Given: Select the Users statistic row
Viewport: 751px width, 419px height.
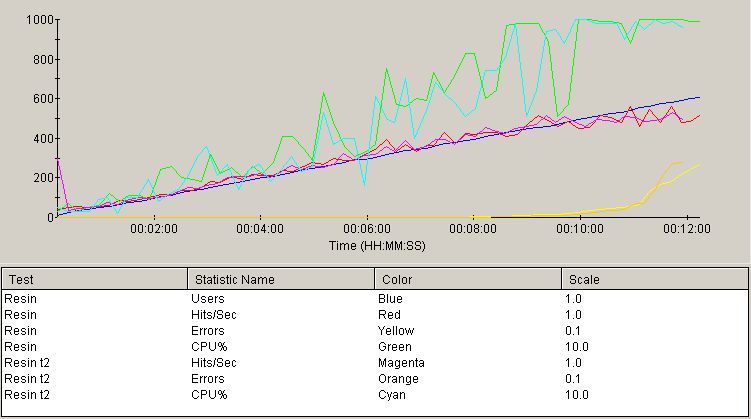Looking at the screenshot, I should pyautogui.click(x=209, y=298).
